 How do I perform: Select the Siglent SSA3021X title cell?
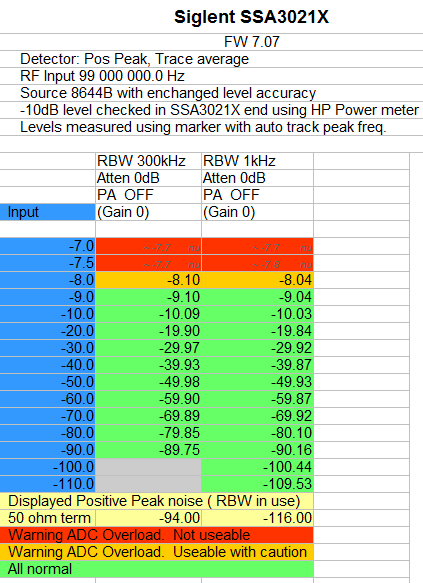click(x=252, y=17)
